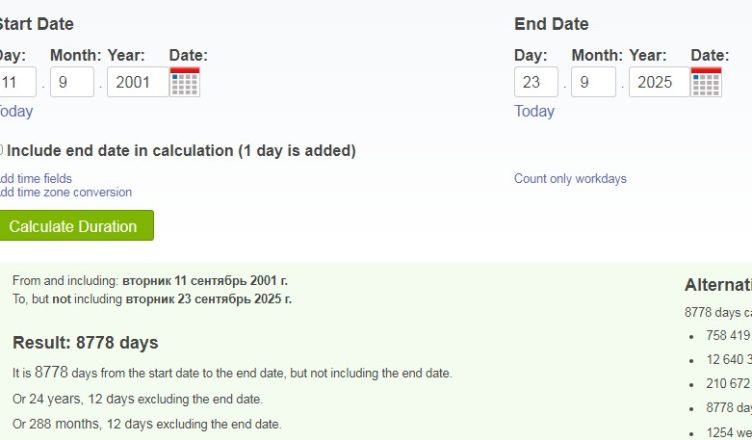Click the Add time fields link
Image resolution: width=752 pixels, height=440 pixels.
tap(36, 179)
